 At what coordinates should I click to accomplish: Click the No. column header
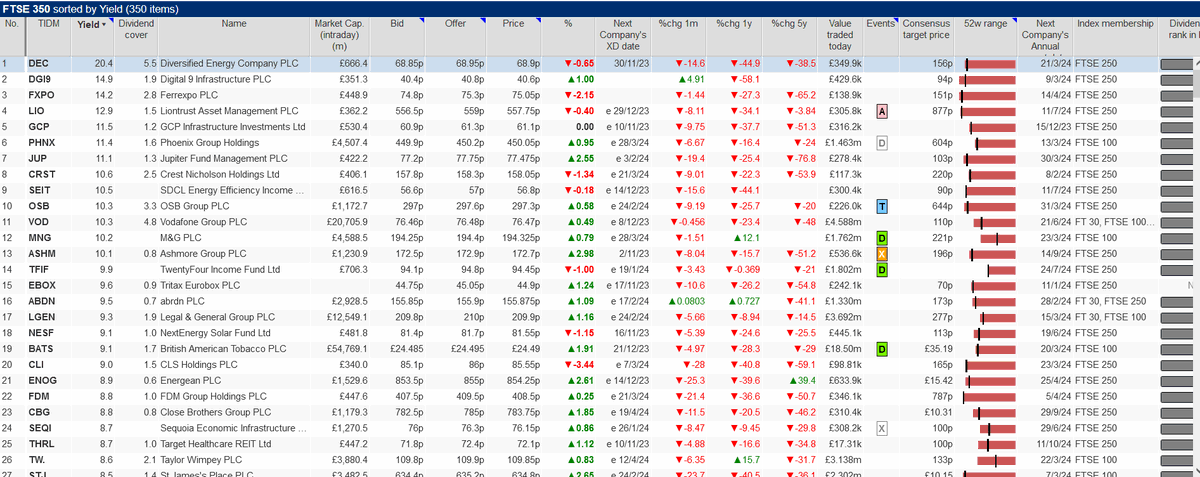[12, 22]
